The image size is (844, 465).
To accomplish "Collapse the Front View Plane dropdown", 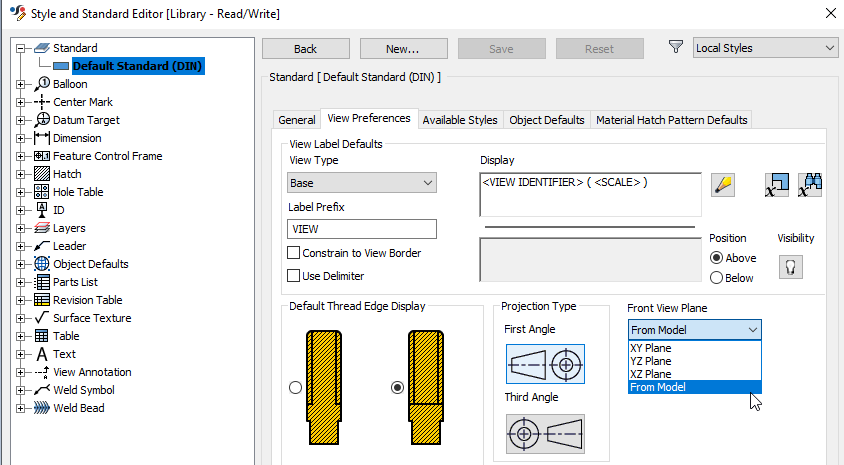I will 694,330.
